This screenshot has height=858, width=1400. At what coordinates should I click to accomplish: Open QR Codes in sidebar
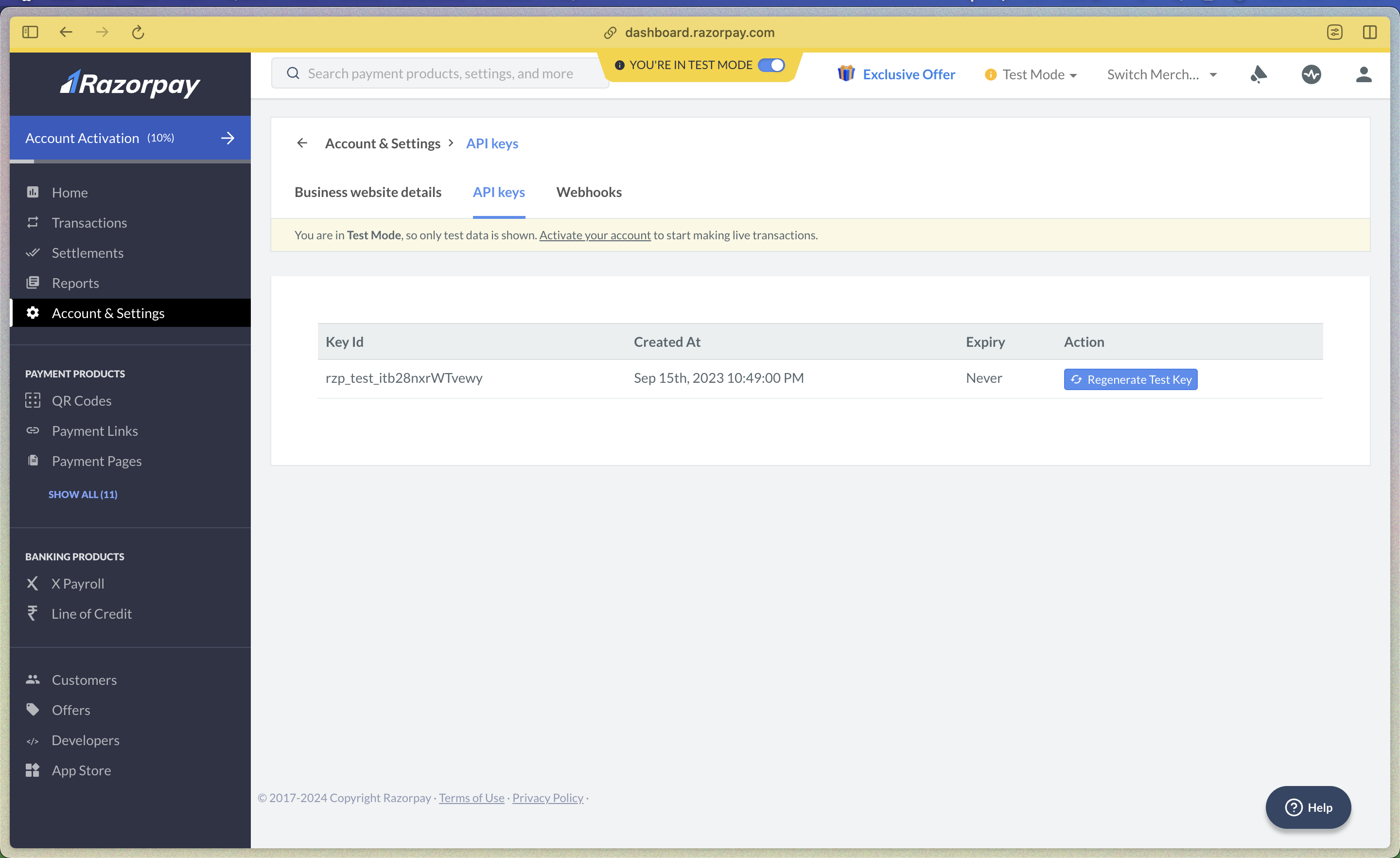(81, 400)
